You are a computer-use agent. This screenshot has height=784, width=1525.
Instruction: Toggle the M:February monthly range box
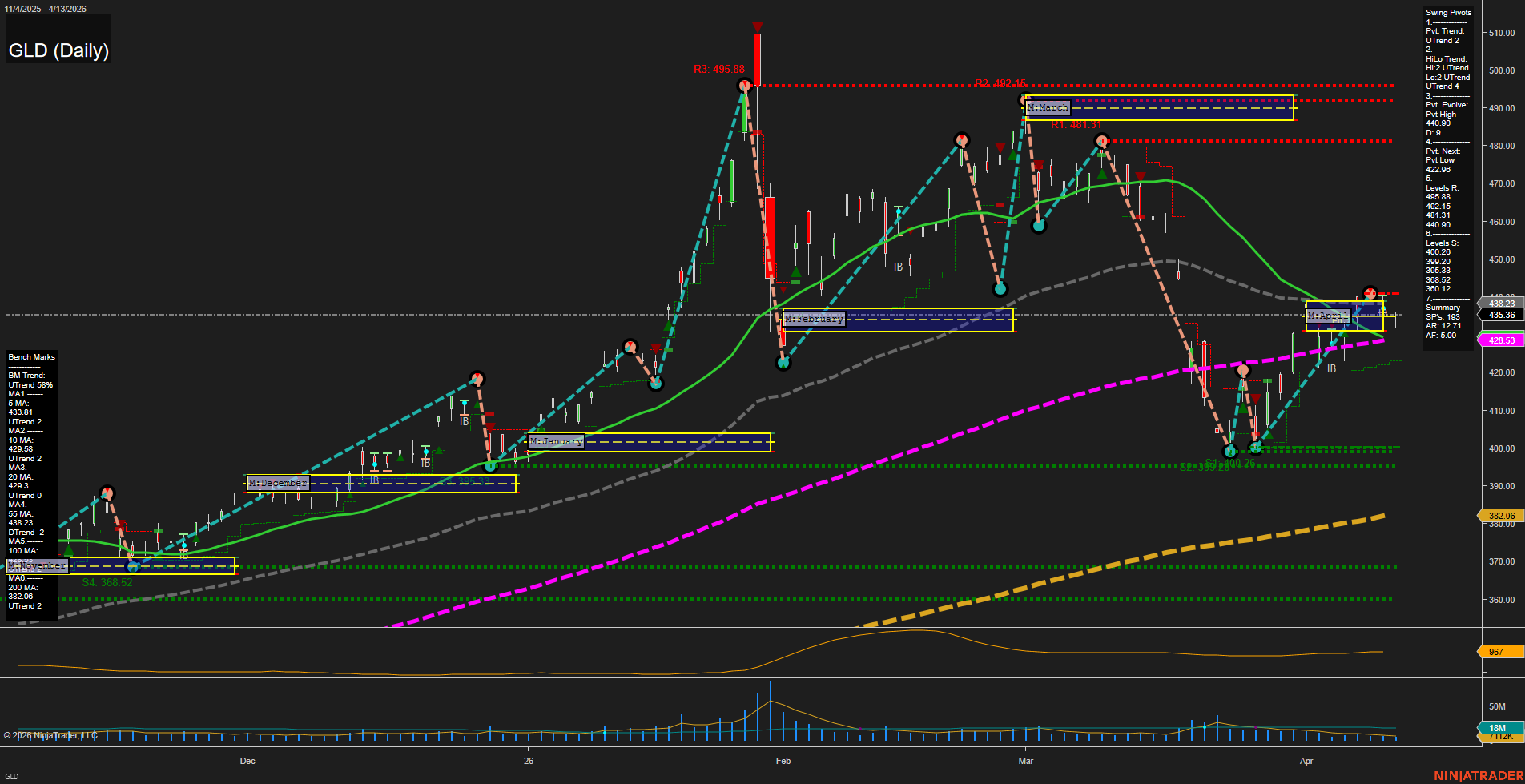click(x=814, y=318)
